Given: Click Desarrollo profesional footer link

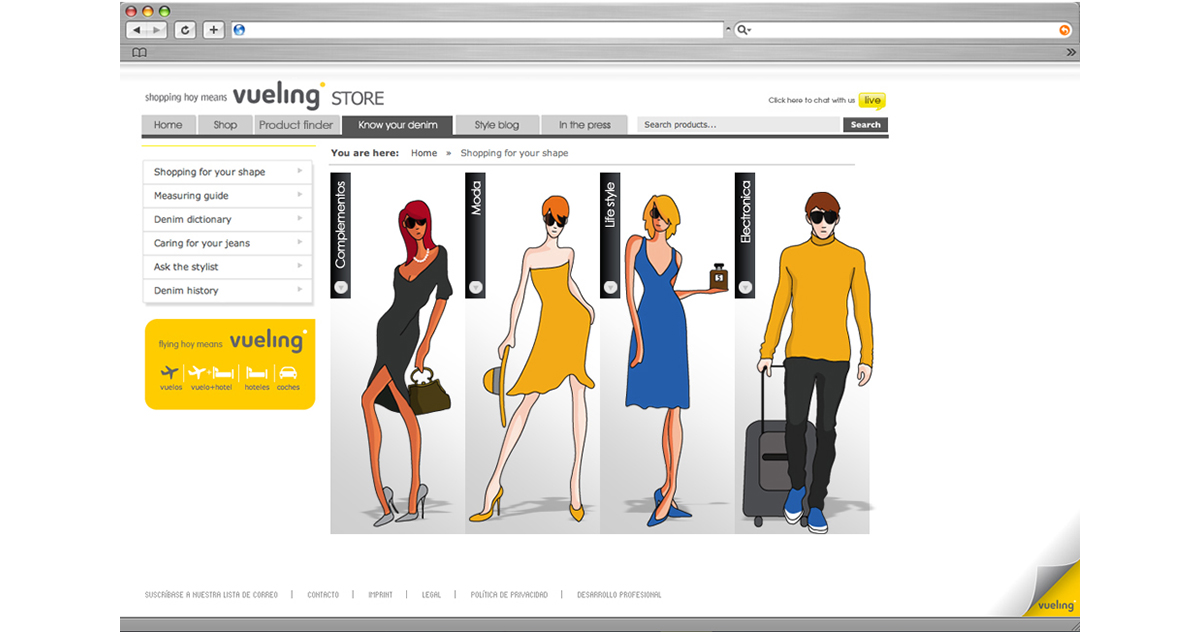Looking at the screenshot, I should click(x=619, y=595).
